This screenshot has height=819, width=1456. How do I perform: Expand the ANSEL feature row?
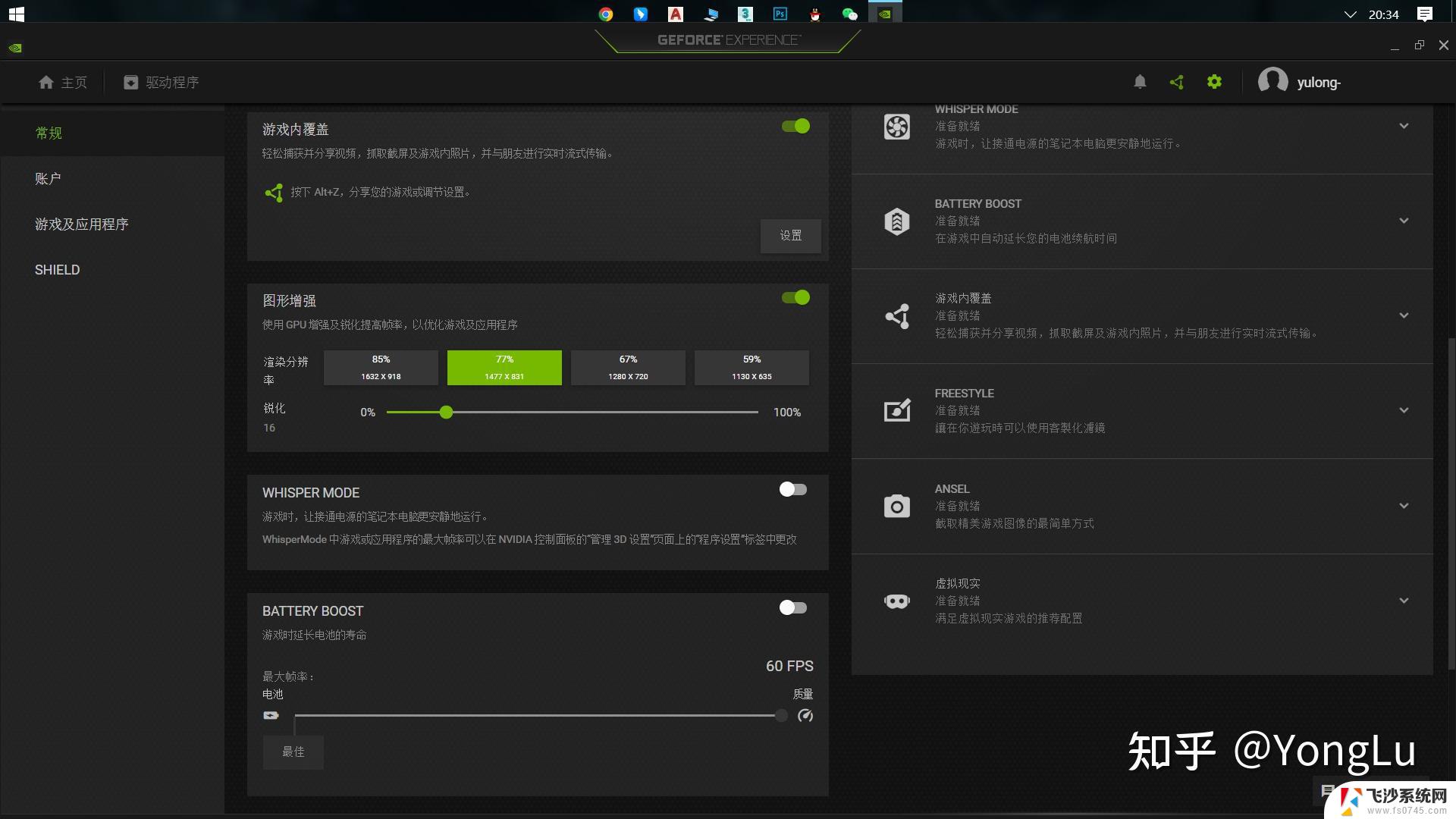(x=1404, y=506)
